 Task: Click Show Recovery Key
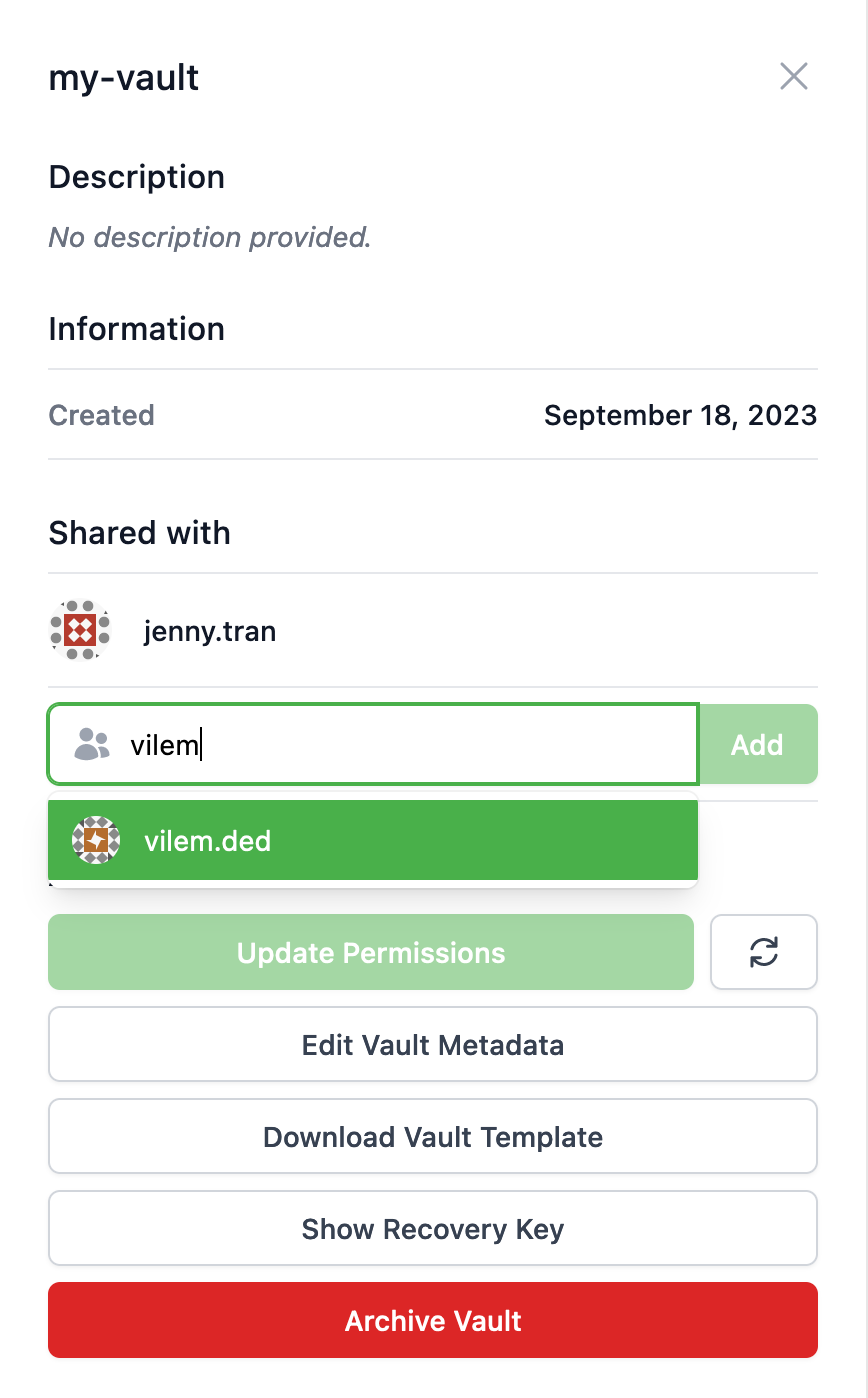click(433, 1228)
